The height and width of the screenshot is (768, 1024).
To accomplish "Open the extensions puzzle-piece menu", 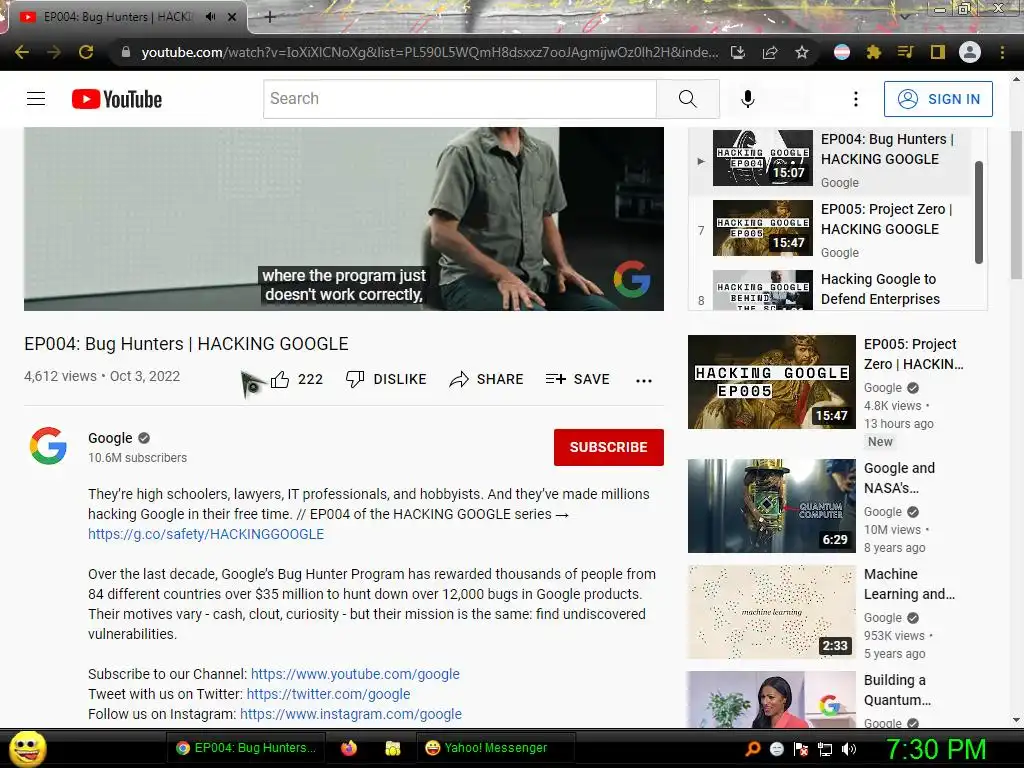I will (x=874, y=52).
